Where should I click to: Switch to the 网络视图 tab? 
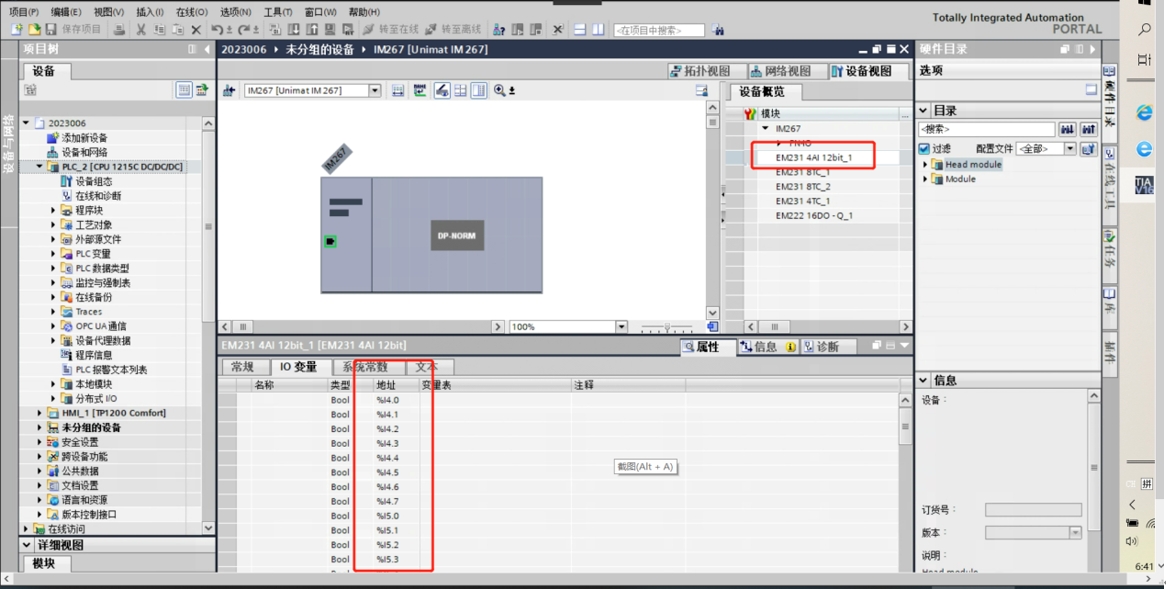coord(781,71)
